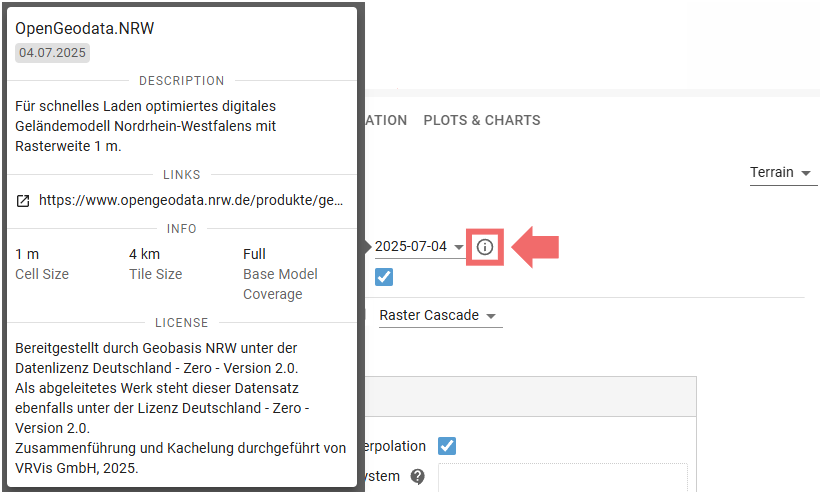Click the empty input field beside the help icon
This screenshot has width=820, height=494.
562,477
